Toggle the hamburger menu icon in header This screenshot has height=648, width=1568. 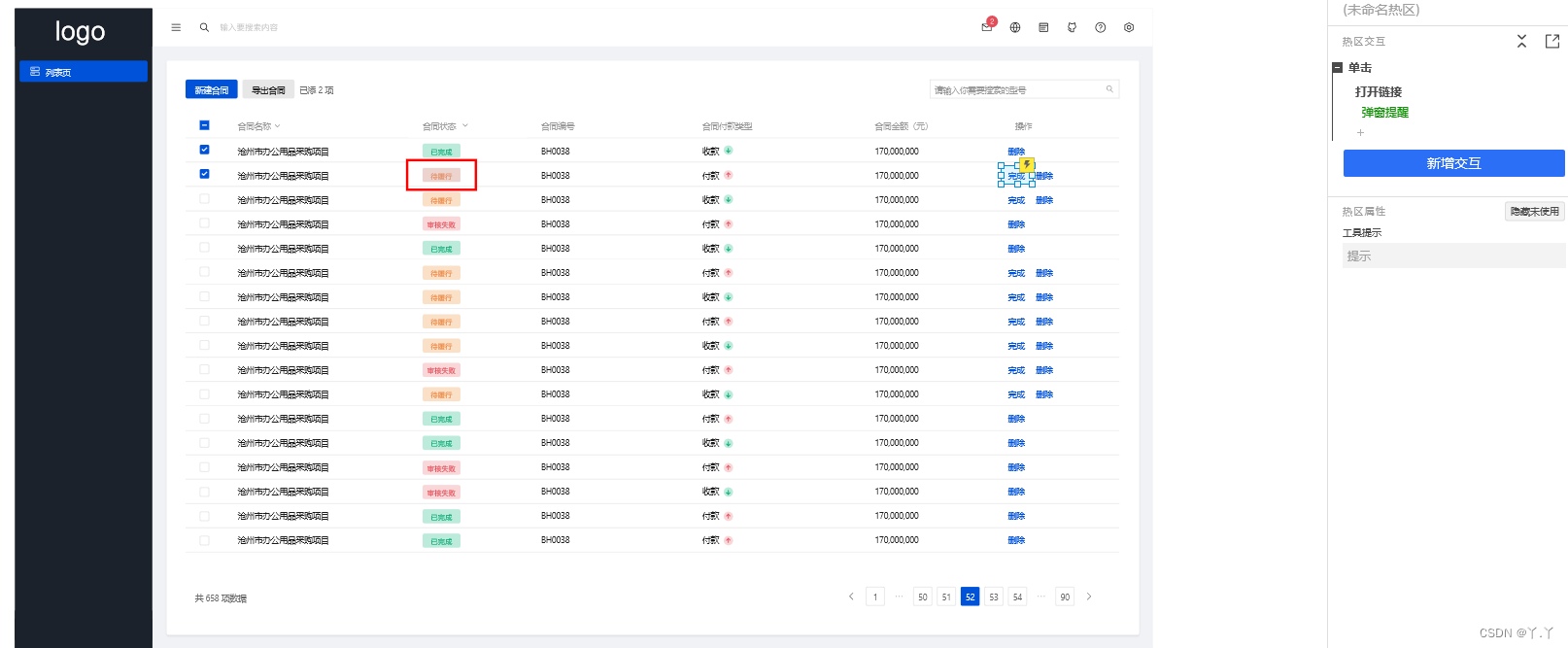(176, 27)
